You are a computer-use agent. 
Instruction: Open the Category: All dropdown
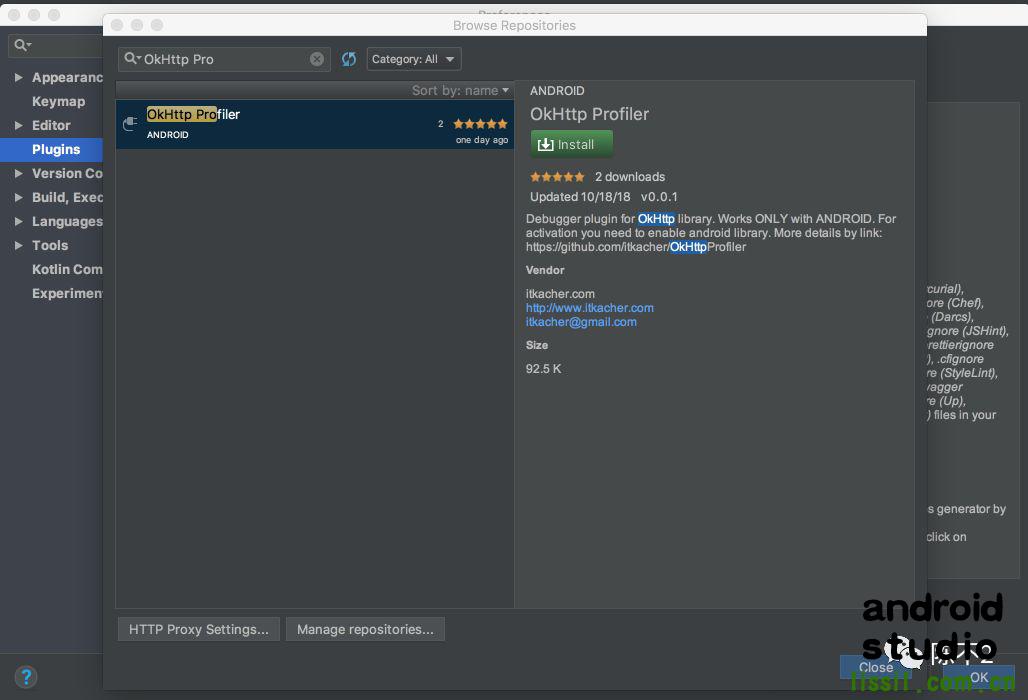pyautogui.click(x=414, y=59)
